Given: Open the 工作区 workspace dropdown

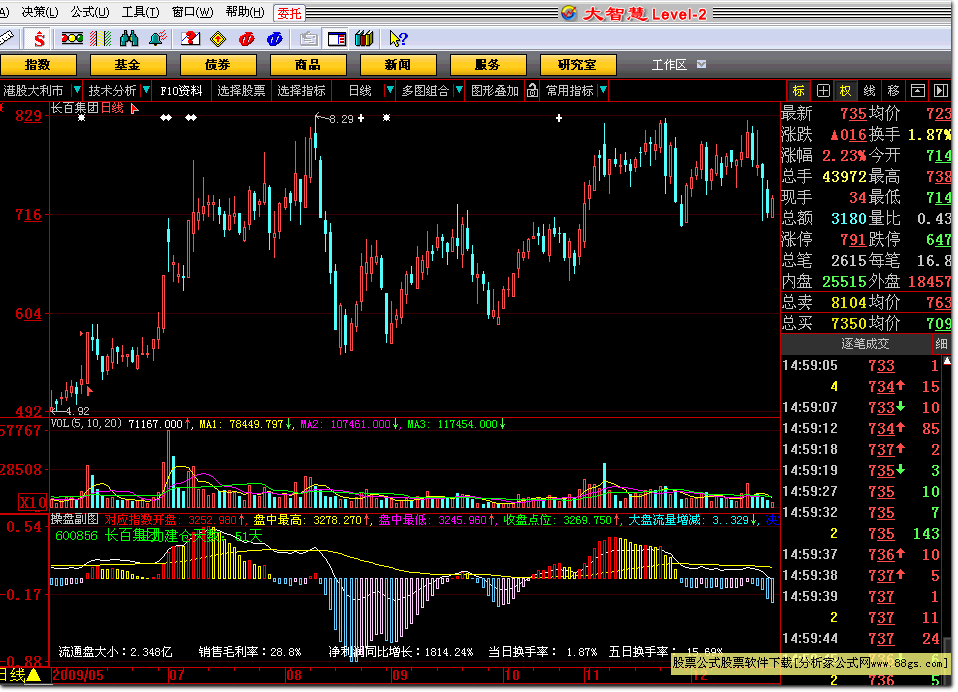Looking at the screenshot, I should [701, 64].
